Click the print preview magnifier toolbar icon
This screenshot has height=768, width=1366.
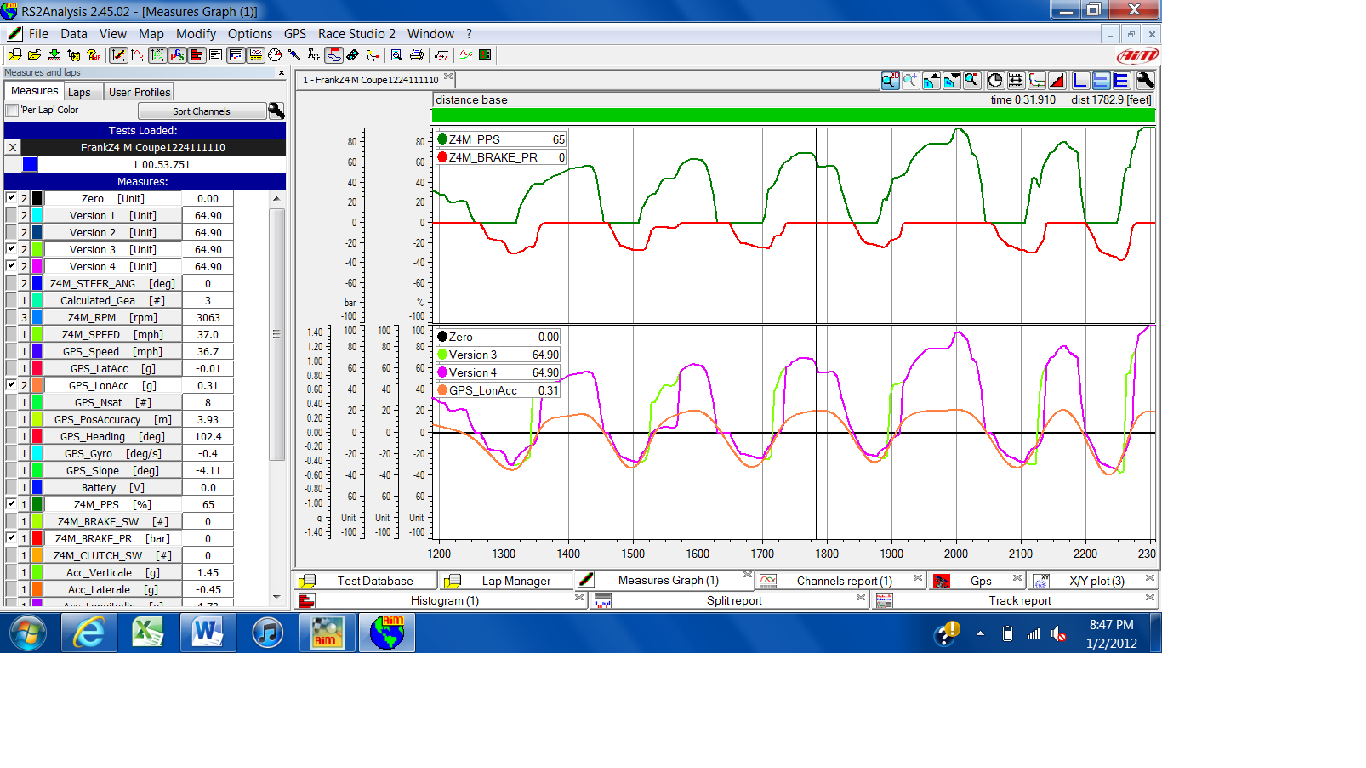pyautogui.click(x=396, y=55)
